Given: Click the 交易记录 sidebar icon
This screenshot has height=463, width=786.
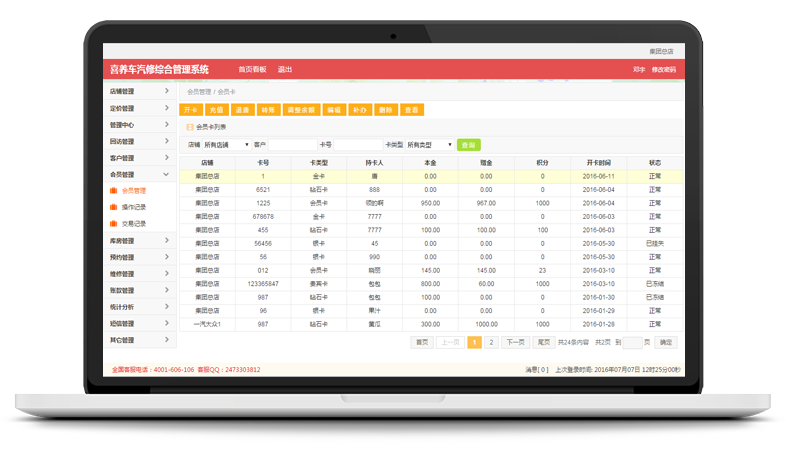Looking at the screenshot, I should [x=114, y=223].
